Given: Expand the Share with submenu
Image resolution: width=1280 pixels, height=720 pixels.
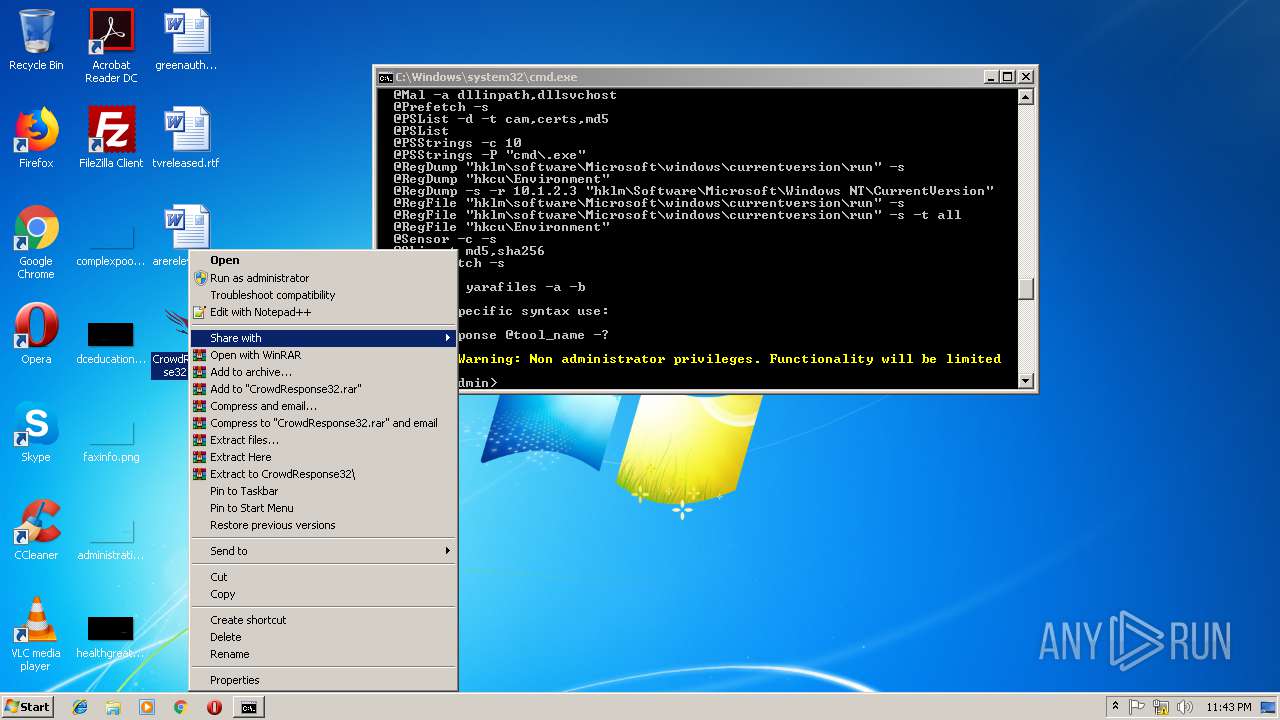Looking at the screenshot, I should (x=324, y=338).
